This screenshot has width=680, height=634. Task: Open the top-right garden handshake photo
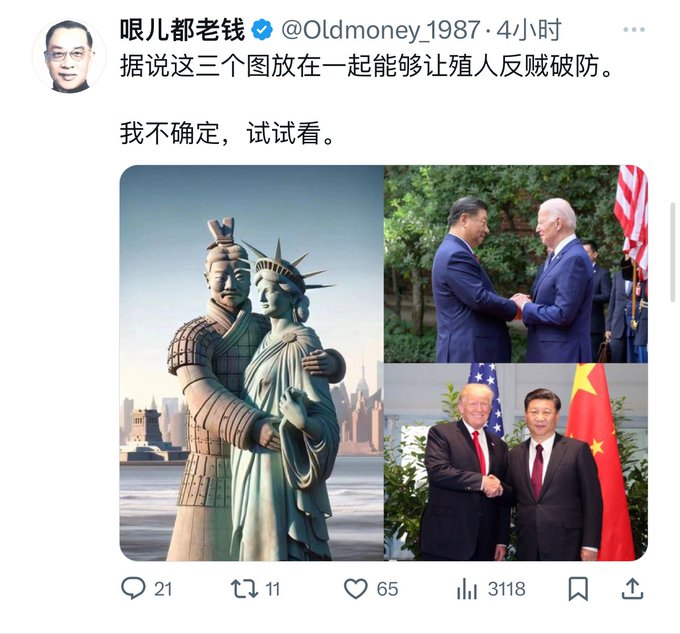click(516, 264)
